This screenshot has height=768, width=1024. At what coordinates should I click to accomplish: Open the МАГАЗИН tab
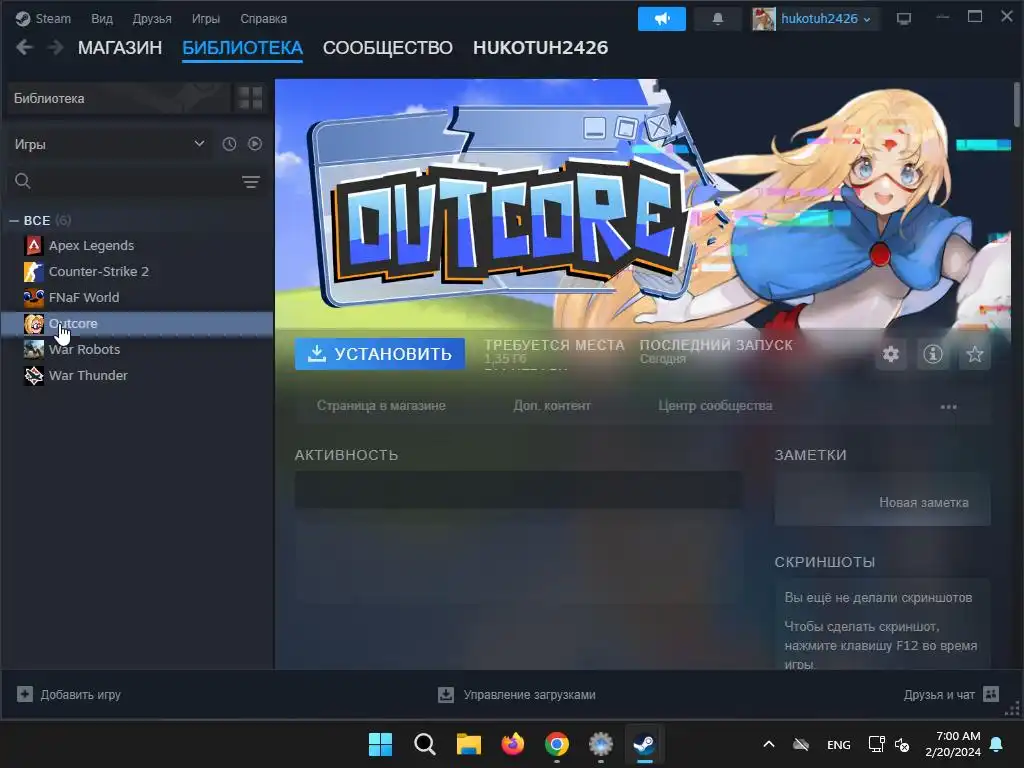120,48
